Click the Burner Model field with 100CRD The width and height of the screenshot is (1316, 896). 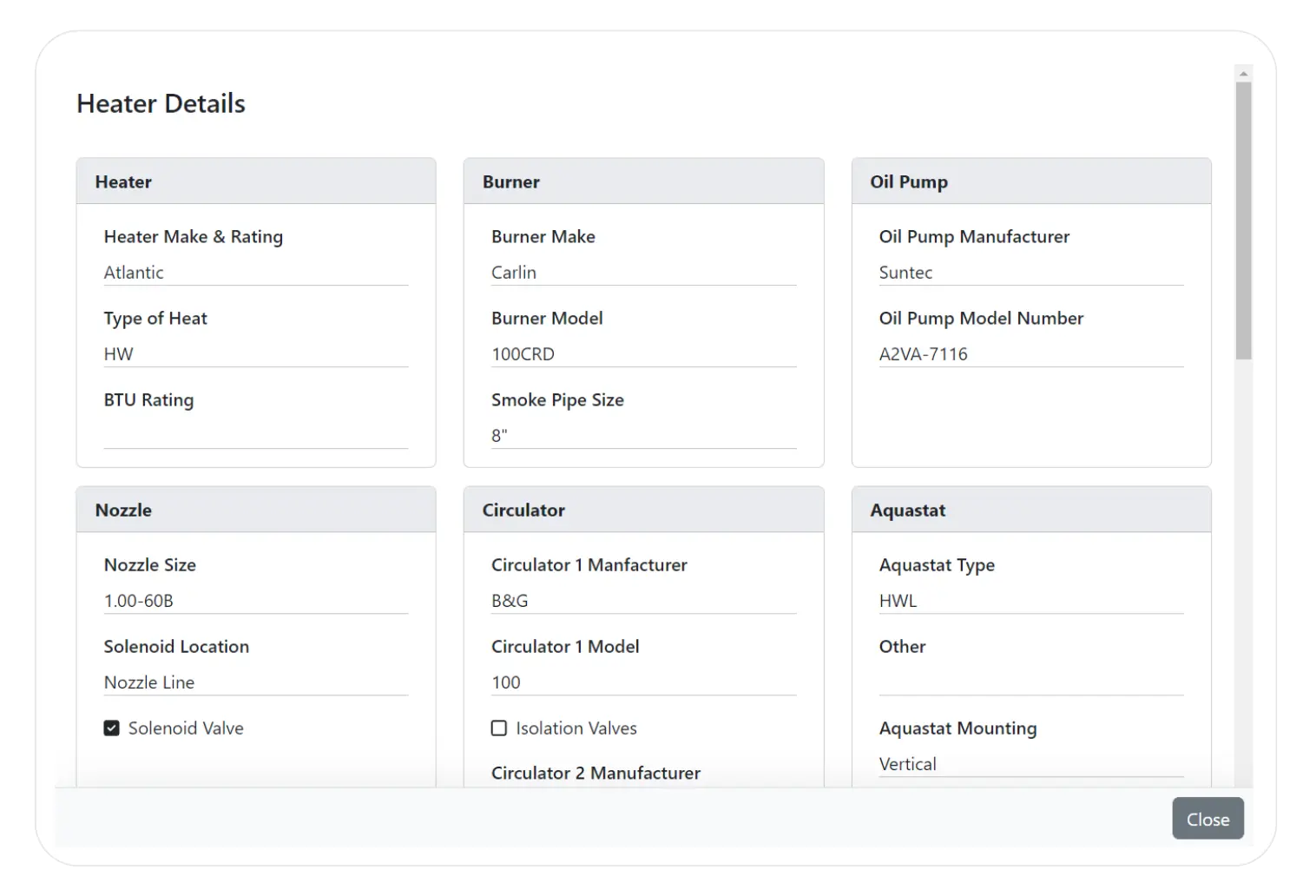point(643,353)
